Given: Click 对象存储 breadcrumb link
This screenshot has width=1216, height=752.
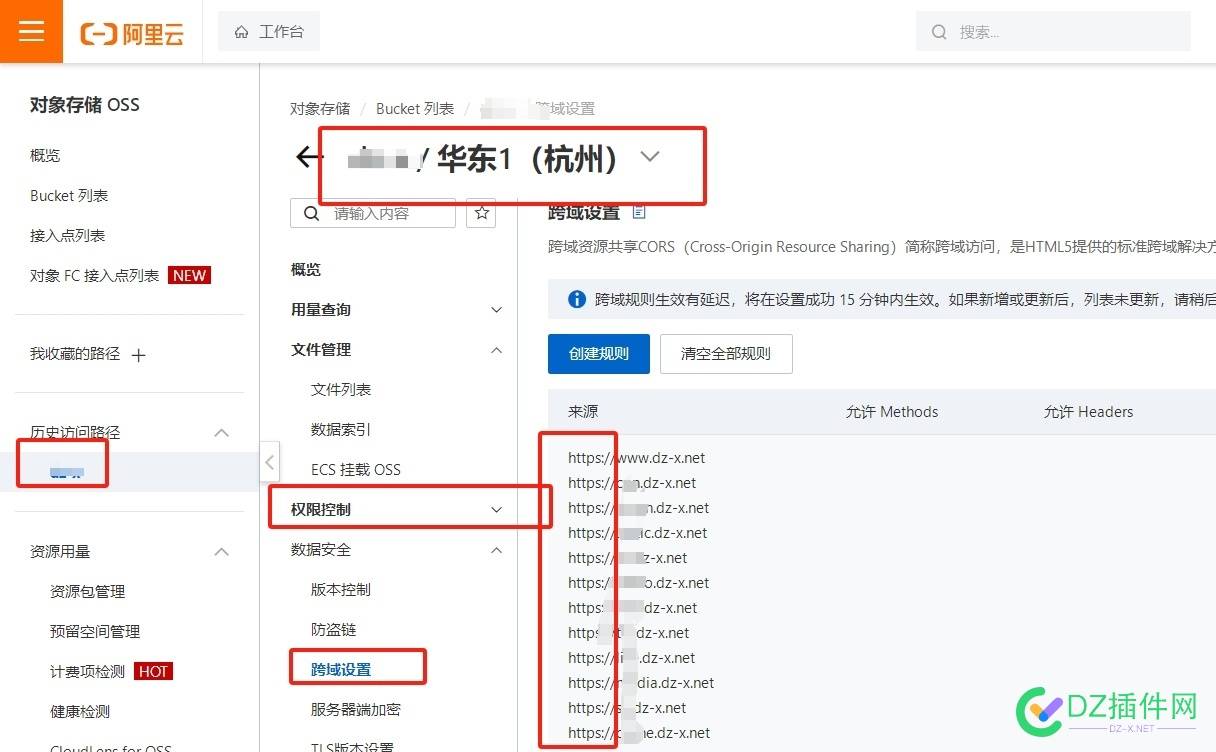Looking at the screenshot, I should pos(320,108).
